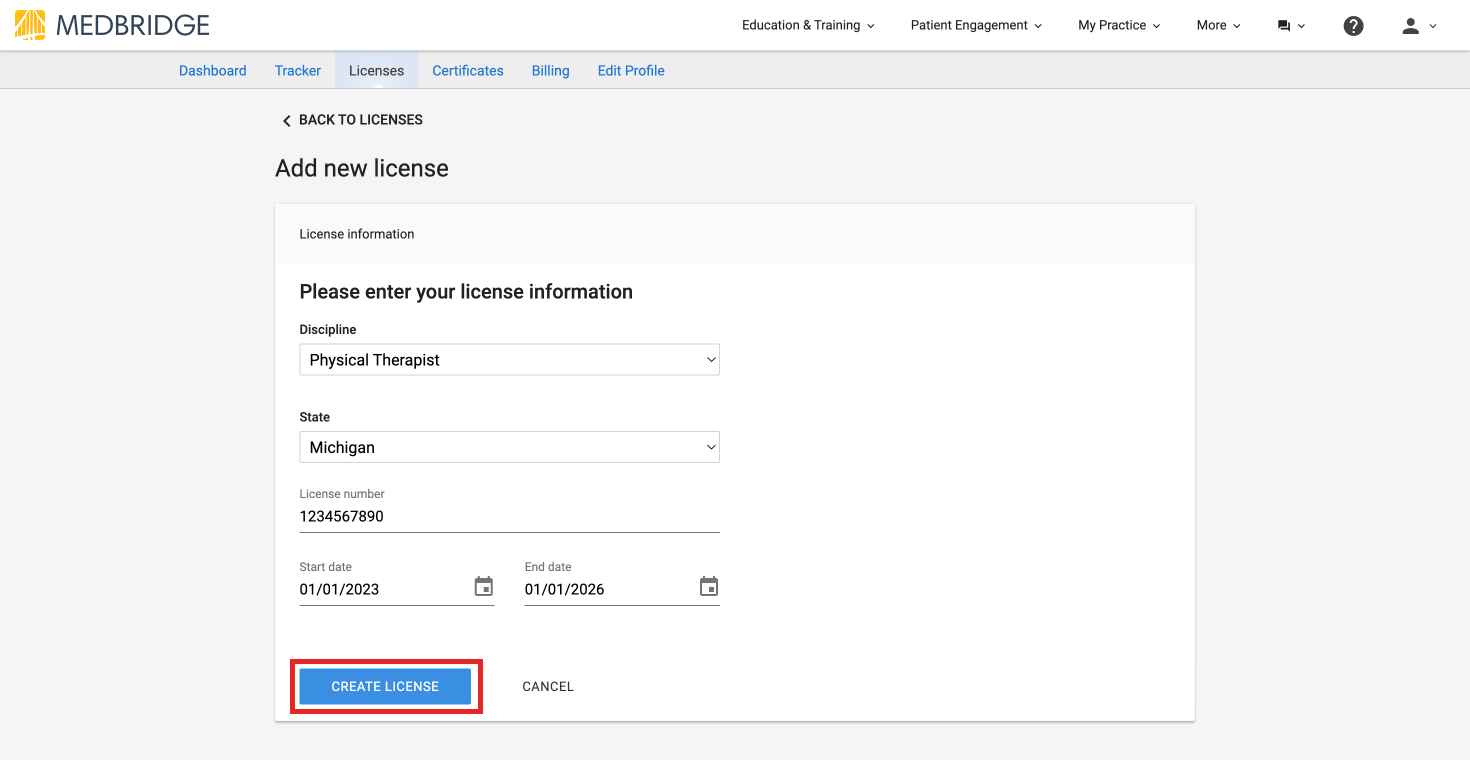Go to the Edit Profile tab
The image size is (1470, 760).
(x=631, y=71)
